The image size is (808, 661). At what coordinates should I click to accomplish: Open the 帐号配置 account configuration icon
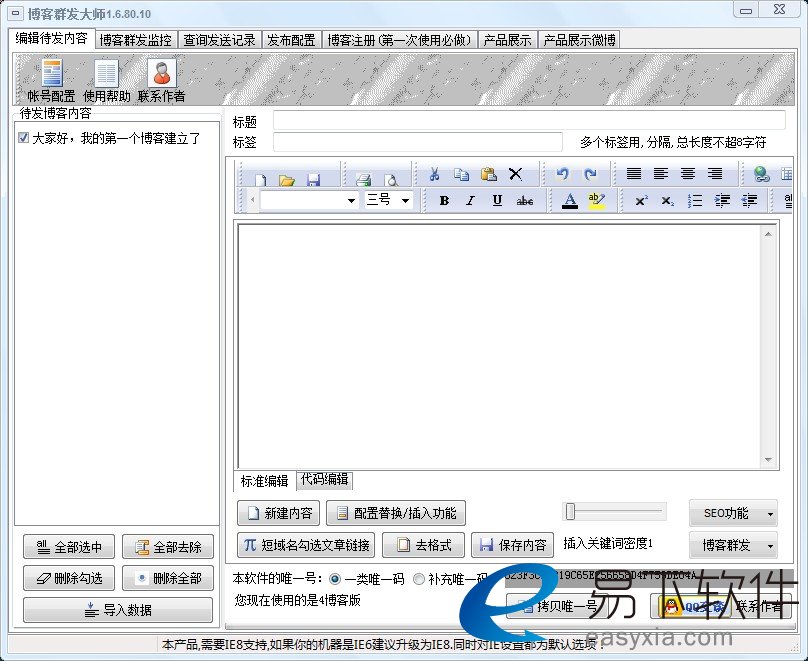(52, 80)
